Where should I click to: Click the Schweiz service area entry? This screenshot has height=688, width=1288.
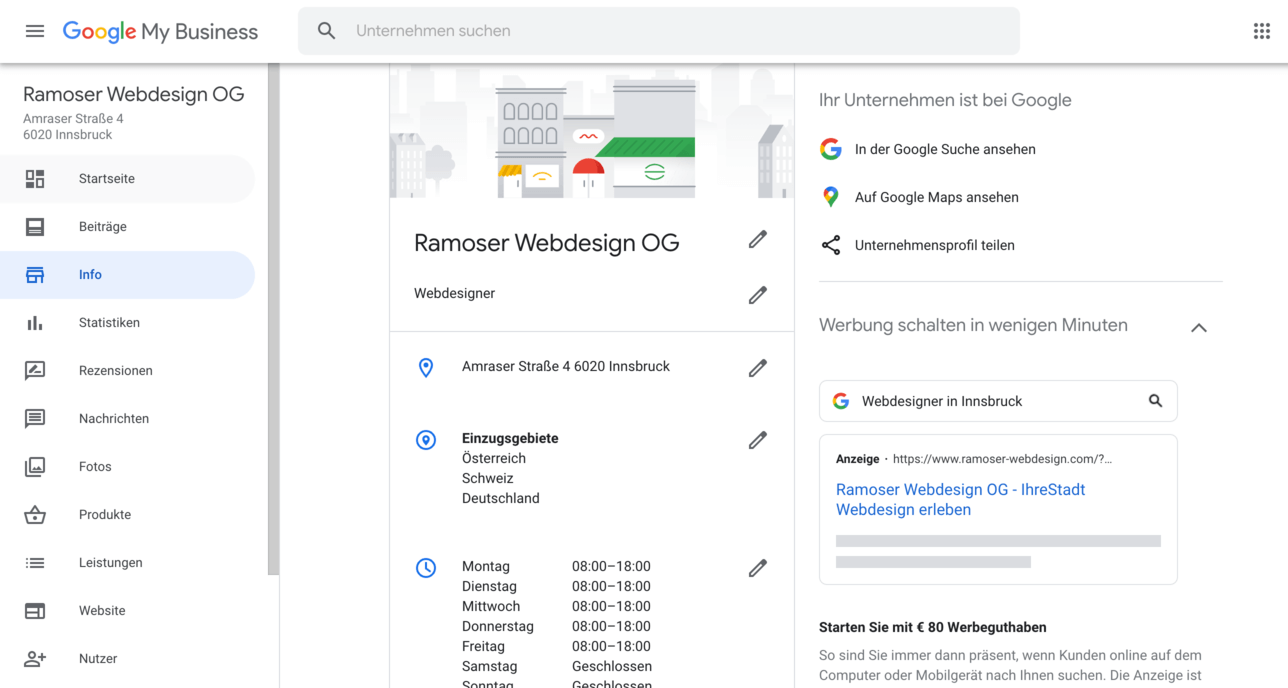(488, 478)
